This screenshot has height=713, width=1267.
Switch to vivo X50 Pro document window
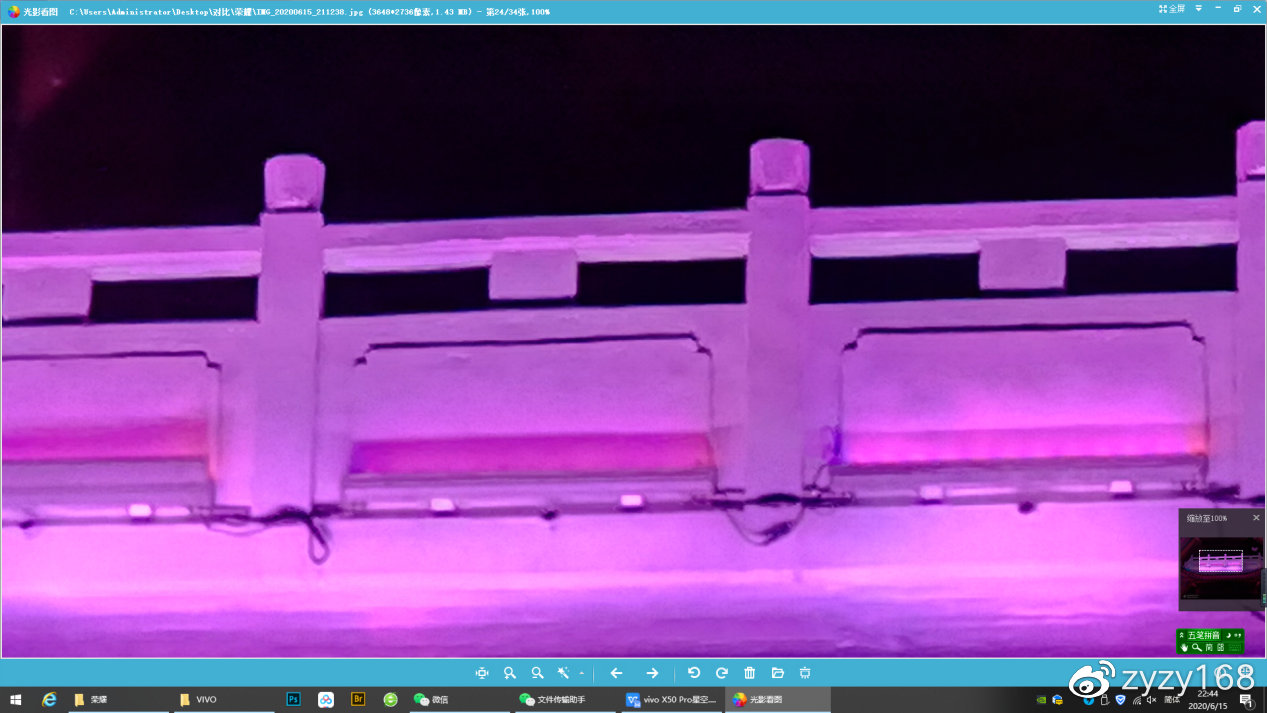click(x=672, y=699)
